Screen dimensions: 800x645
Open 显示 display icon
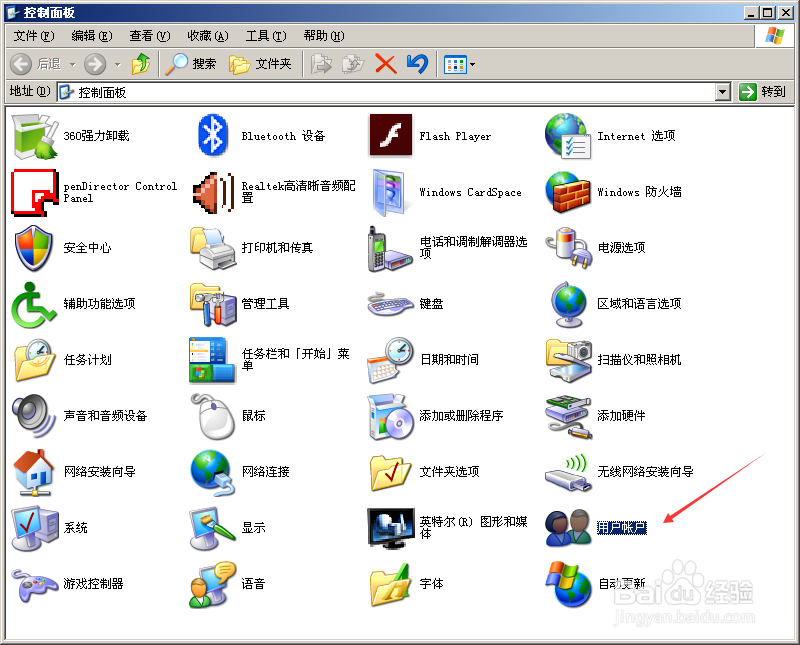pyautogui.click(x=212, y=529)
